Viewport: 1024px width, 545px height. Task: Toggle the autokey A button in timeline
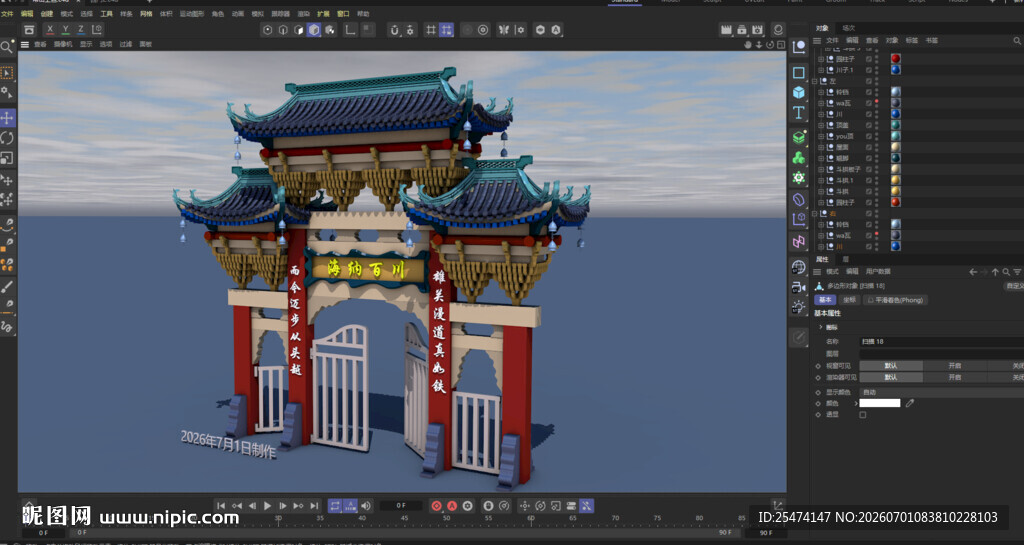[x=452, y=506]
